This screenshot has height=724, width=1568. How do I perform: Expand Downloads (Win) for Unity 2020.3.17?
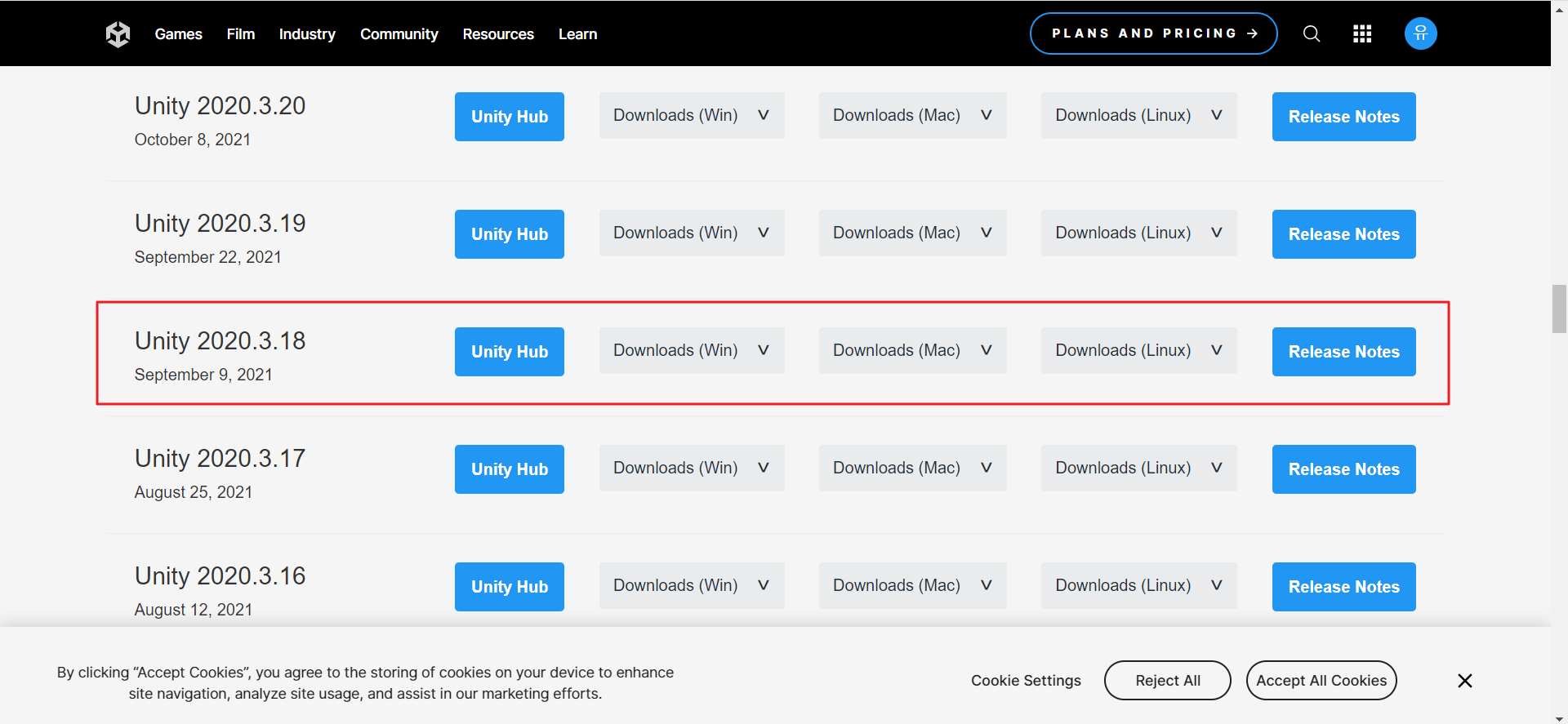click(692, 468)
